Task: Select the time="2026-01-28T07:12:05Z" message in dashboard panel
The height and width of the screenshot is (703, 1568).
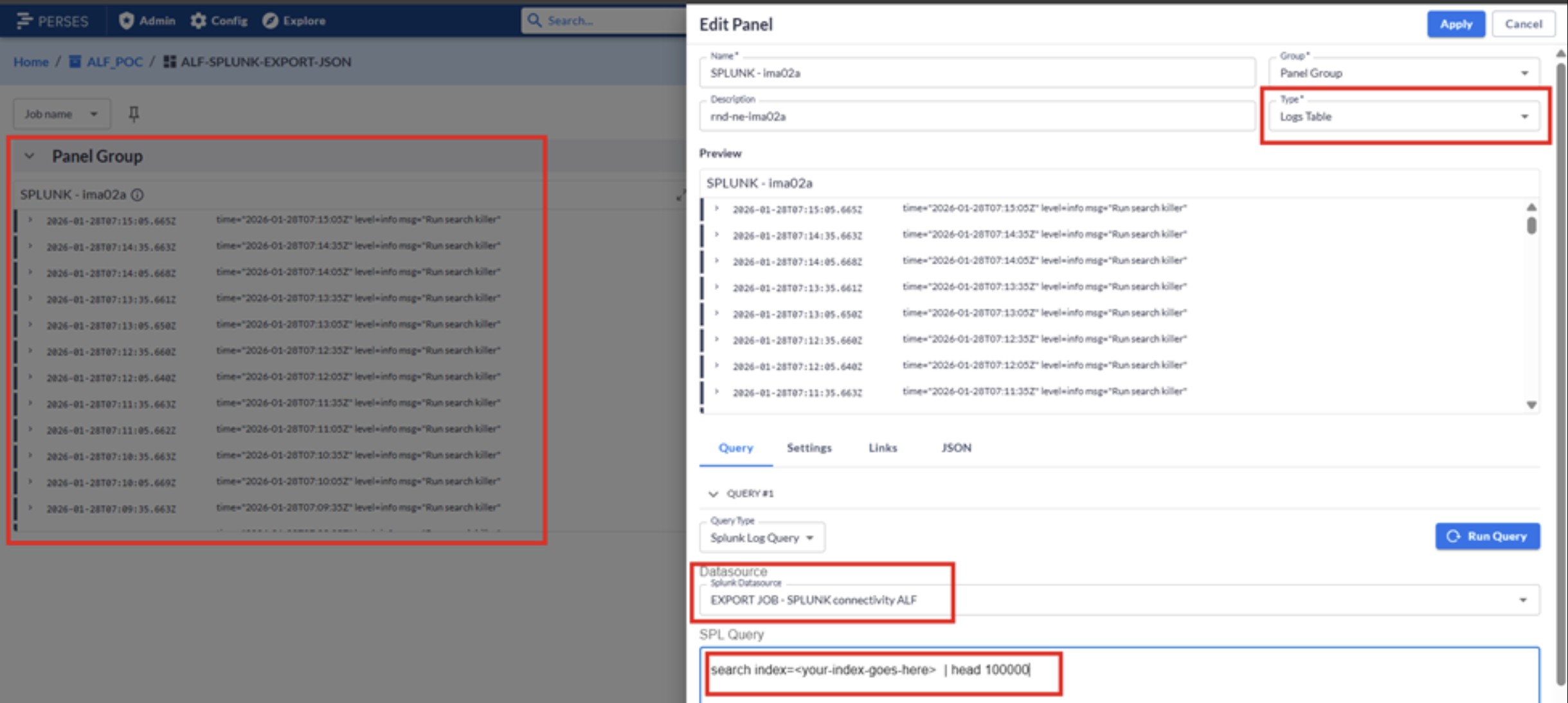Action: pos(358,376)
